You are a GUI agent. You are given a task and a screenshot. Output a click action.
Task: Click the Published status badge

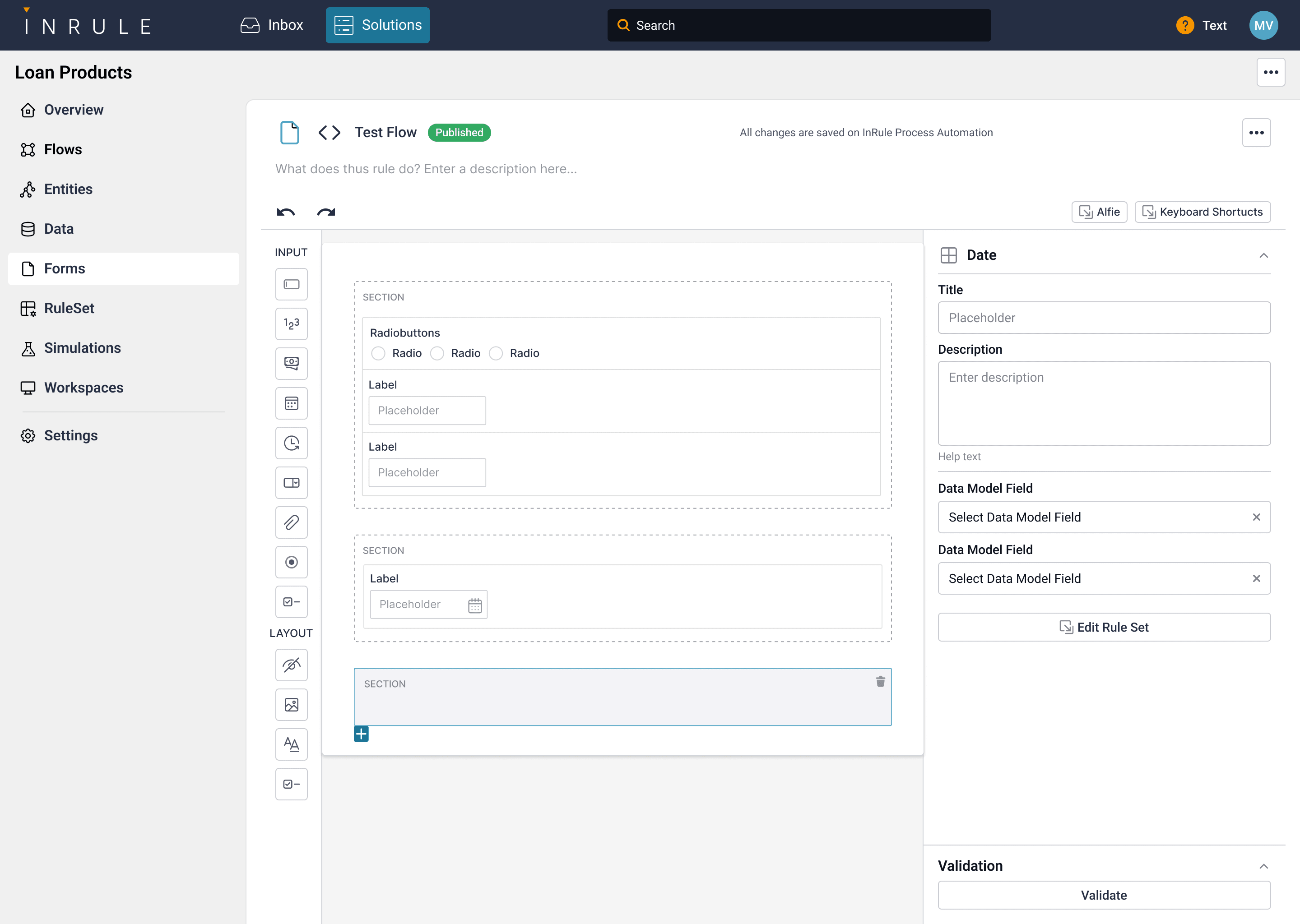click(x=459, y=133)
